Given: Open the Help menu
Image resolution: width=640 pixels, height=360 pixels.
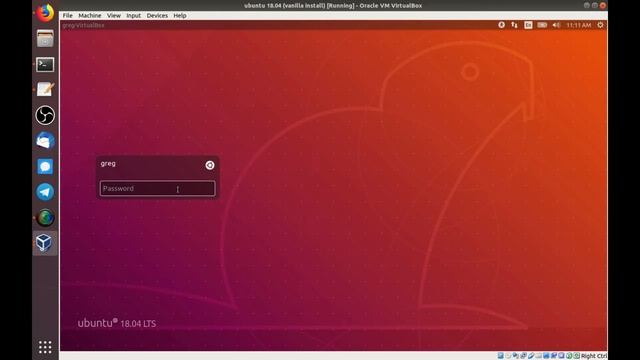Looking at the screenshot, I should 180,16.
